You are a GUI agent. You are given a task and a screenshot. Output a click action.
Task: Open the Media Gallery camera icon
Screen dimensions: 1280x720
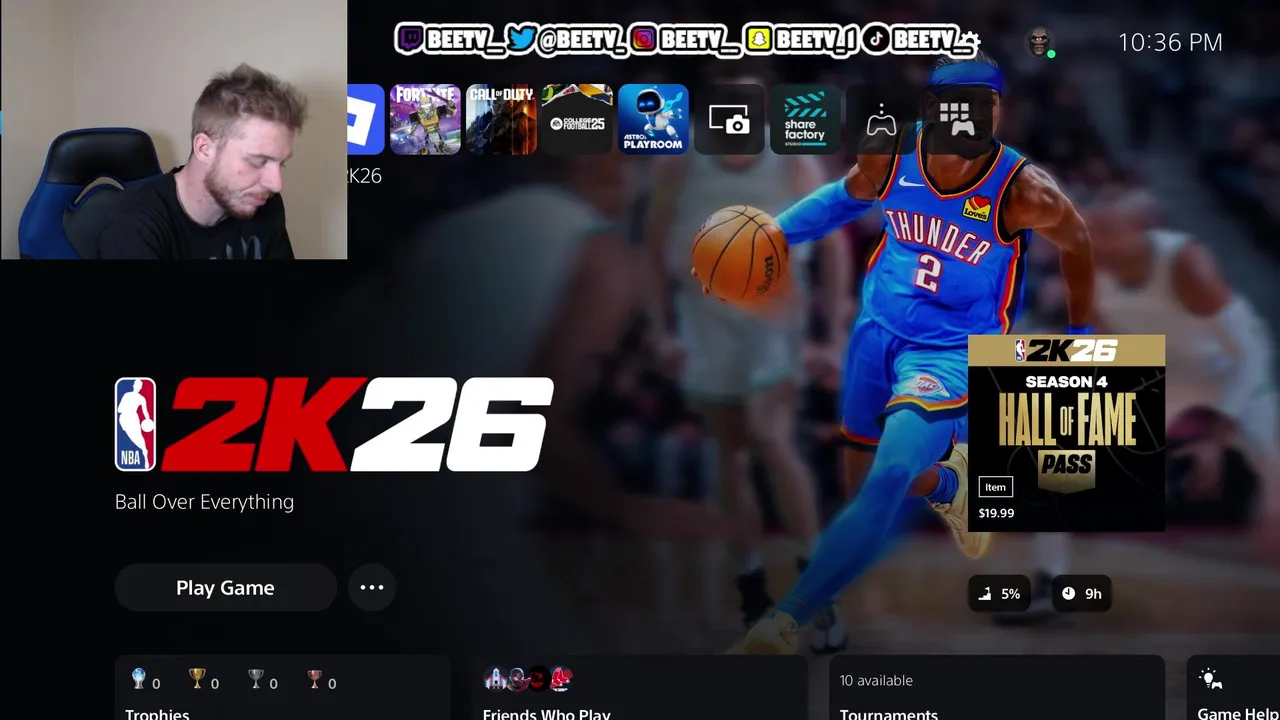(729, 119)
